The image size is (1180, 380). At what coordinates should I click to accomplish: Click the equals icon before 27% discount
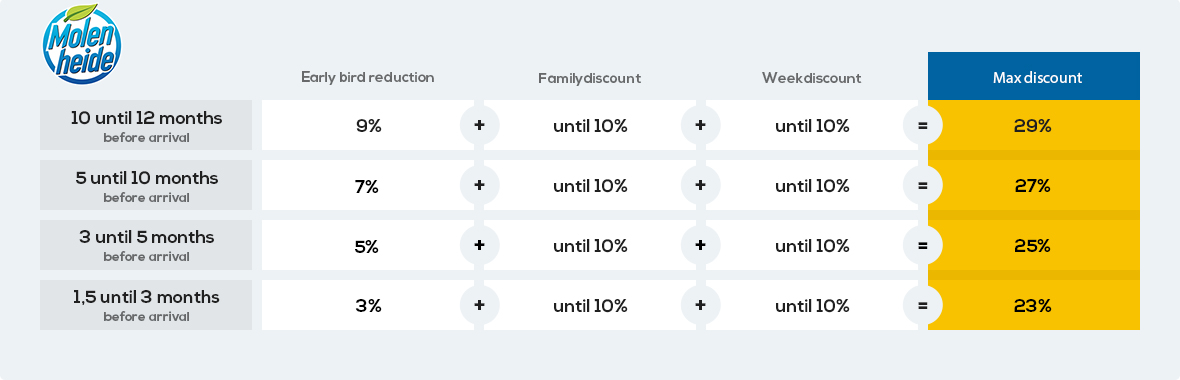coord(923,185)
